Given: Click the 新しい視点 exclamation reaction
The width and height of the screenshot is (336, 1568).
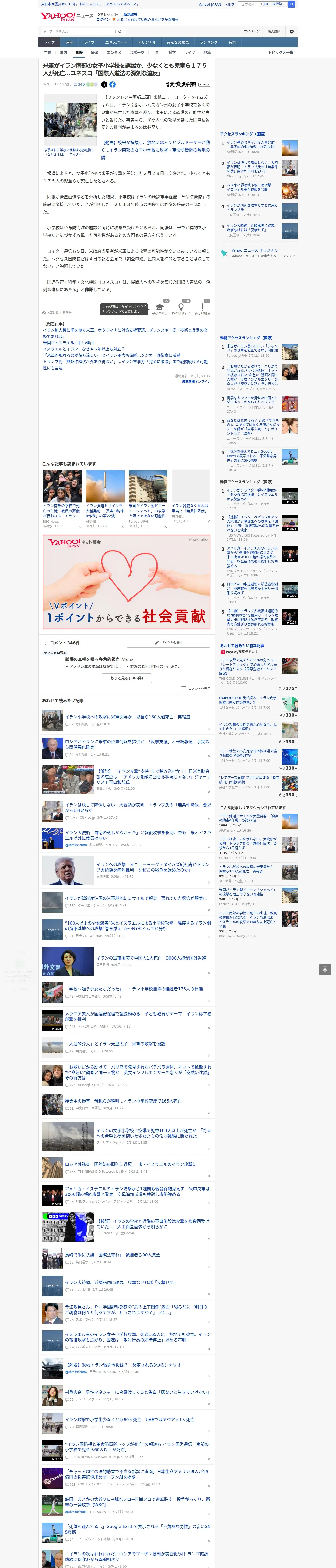Looking at the screenshot, I should [x=203, y=309].
